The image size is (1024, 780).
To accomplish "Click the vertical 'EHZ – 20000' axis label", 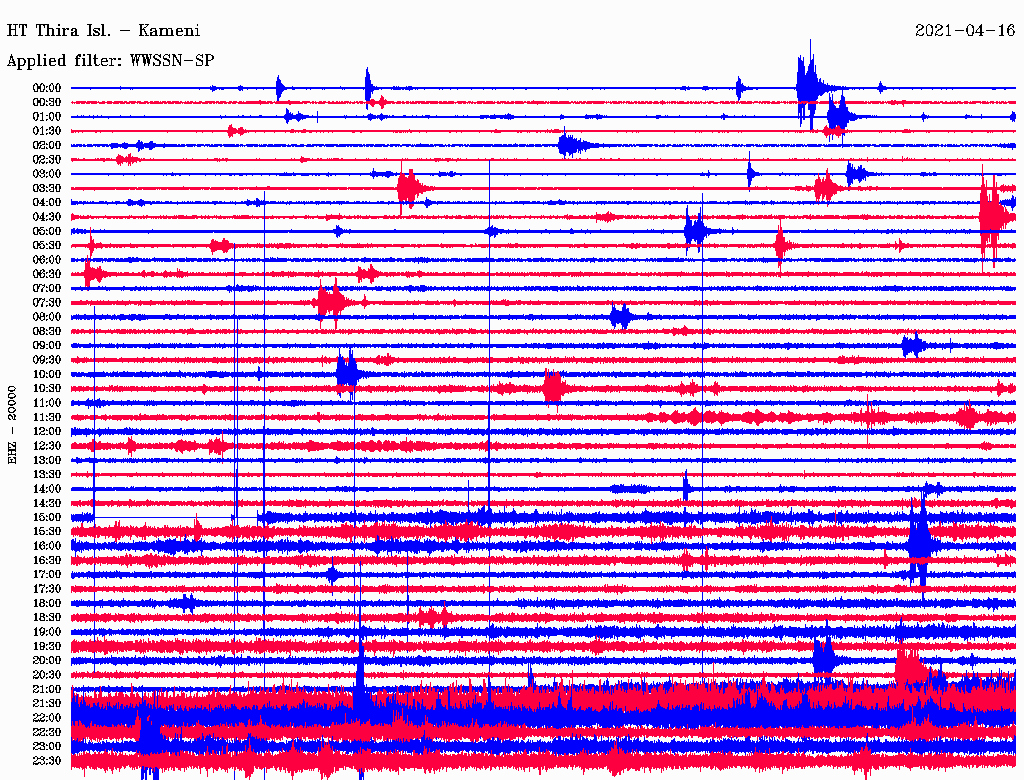I will (12, 425).
